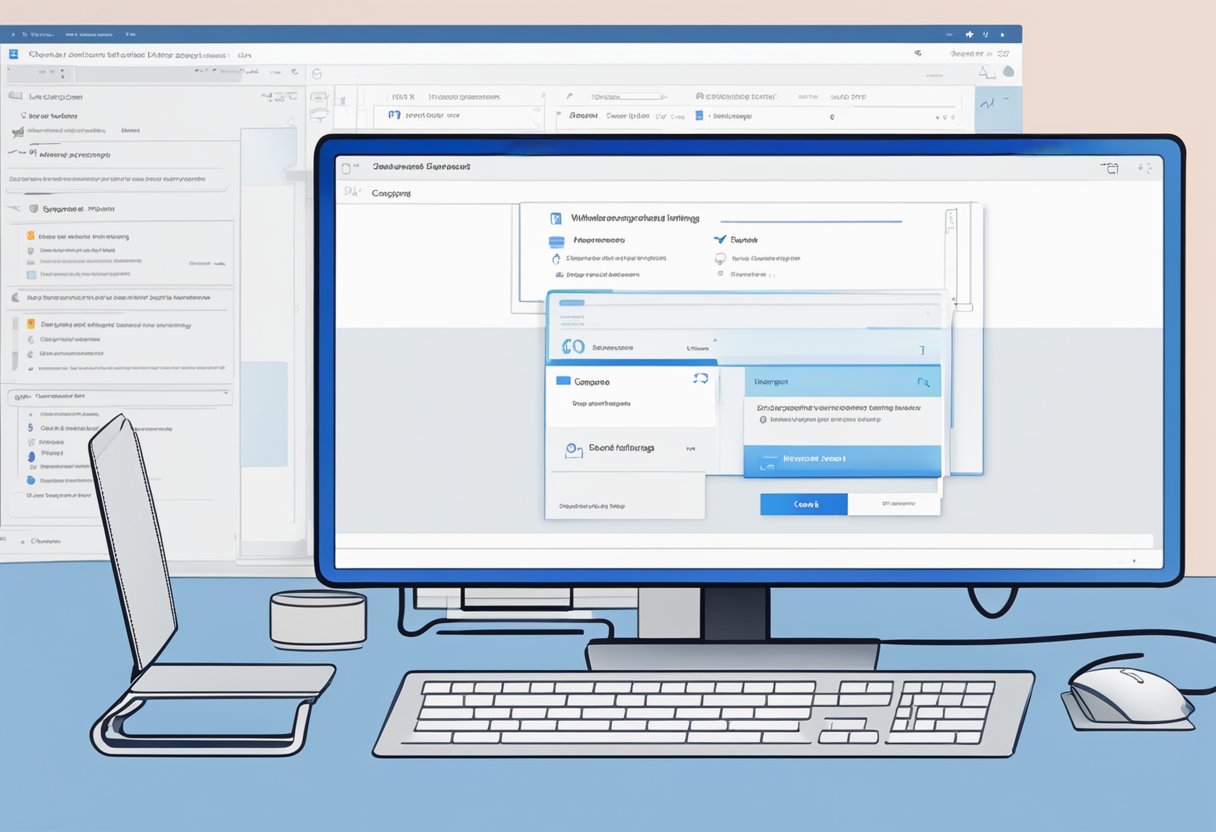Click the icon at the monitor window's top right
The width and height of the screenshot is (1216, 832).
coord(1109,169)
